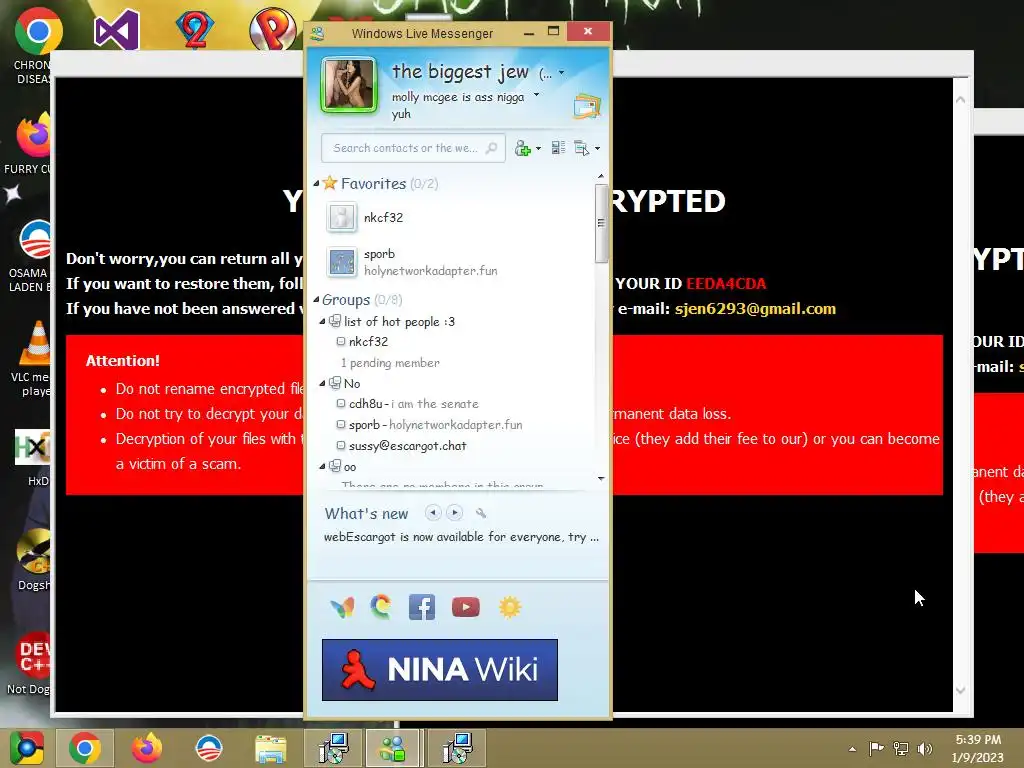
Task: Open File Explorer from the taskbar
Action: 270,748
